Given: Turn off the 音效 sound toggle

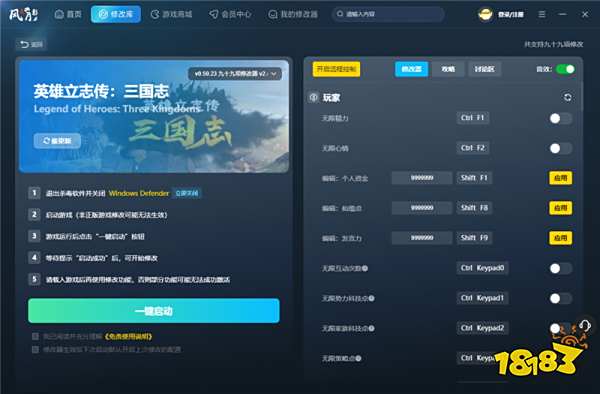Looking at the screenshot, I should (x=566, y=69).
